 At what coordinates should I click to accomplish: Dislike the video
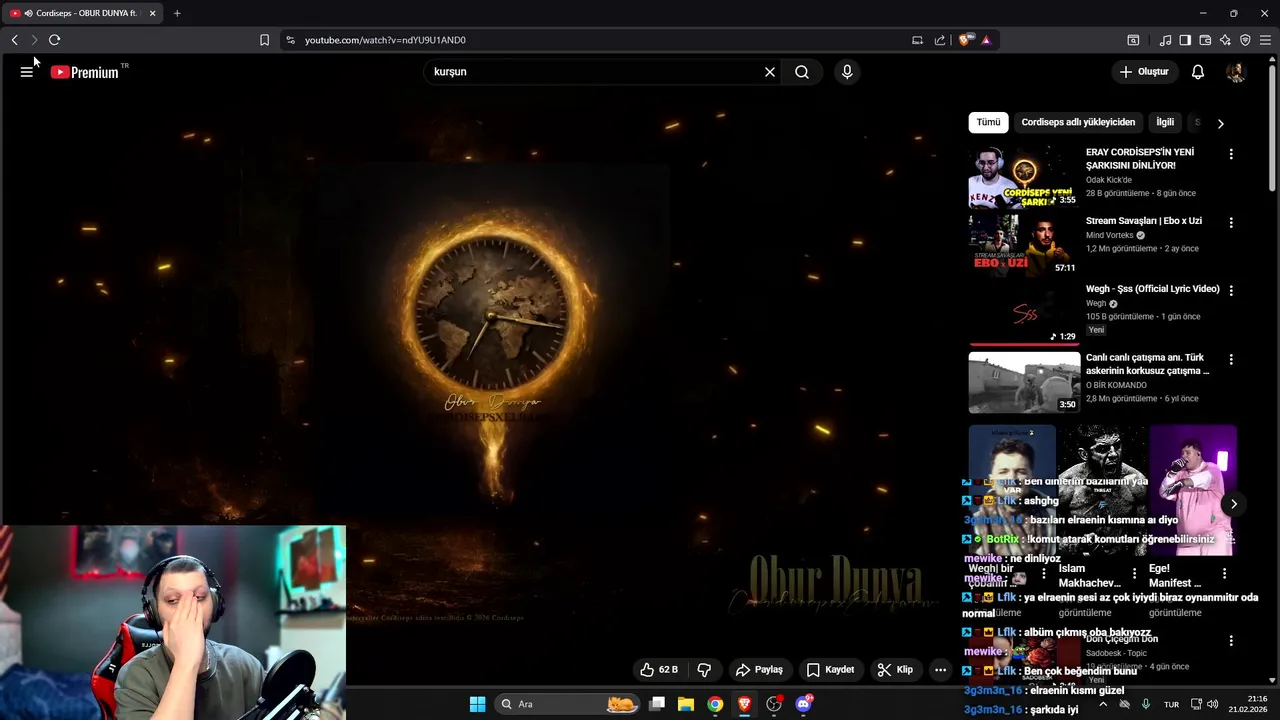point(704,670)
